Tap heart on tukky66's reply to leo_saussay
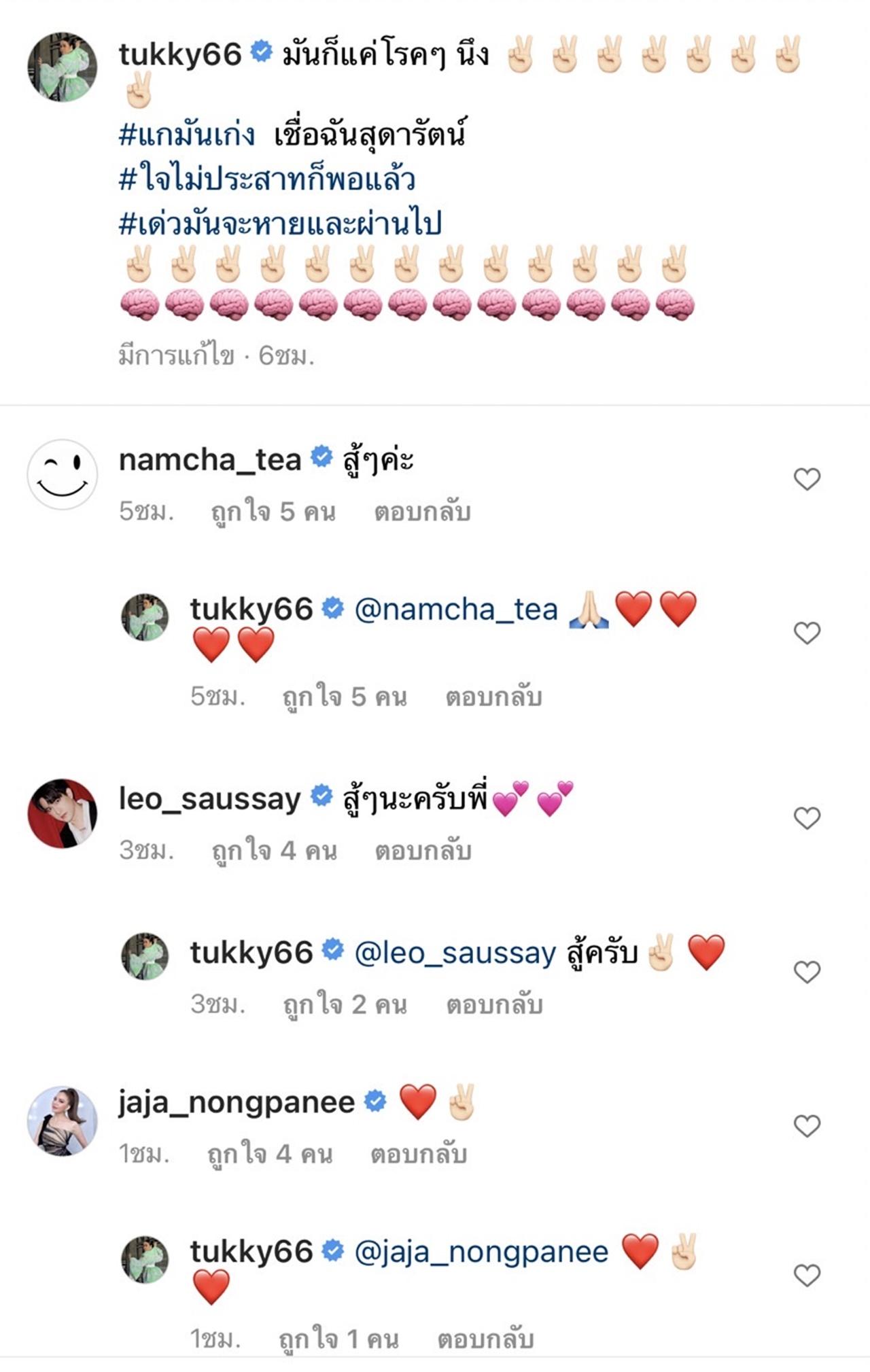This screenshot has height=1372, width=870. click(807, 972)
